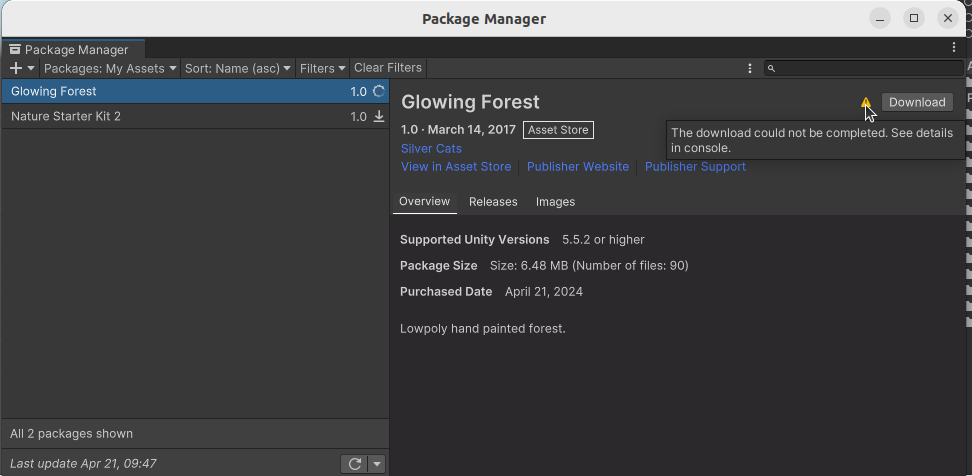Select the Glowing Forest package row
Image resolution: width=972 pixels, height=476 pixels.
(x=195, y=91)
